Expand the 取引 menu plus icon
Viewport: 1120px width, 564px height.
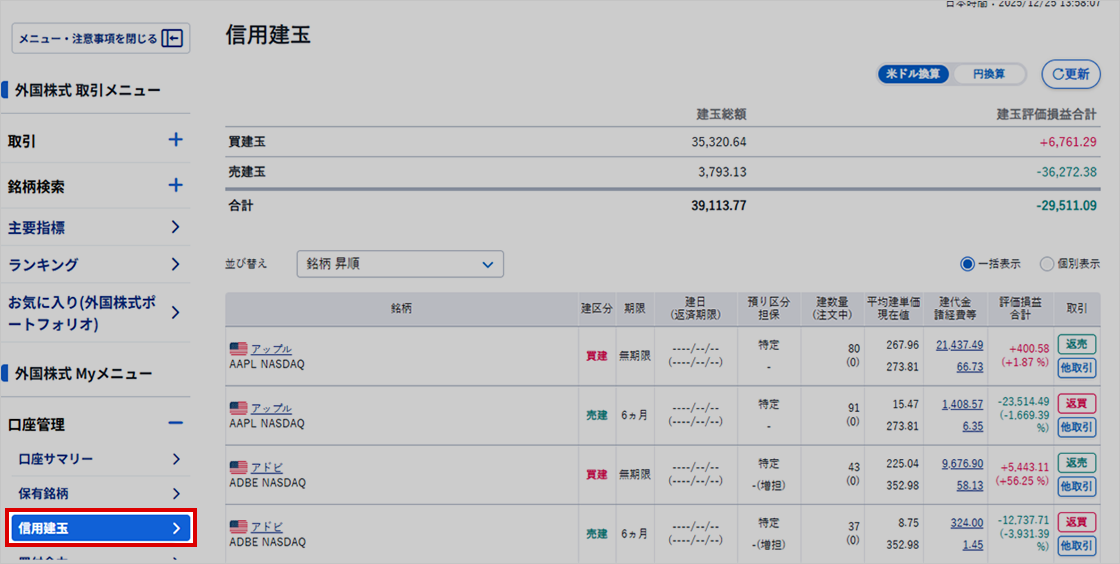pos(176,141)
